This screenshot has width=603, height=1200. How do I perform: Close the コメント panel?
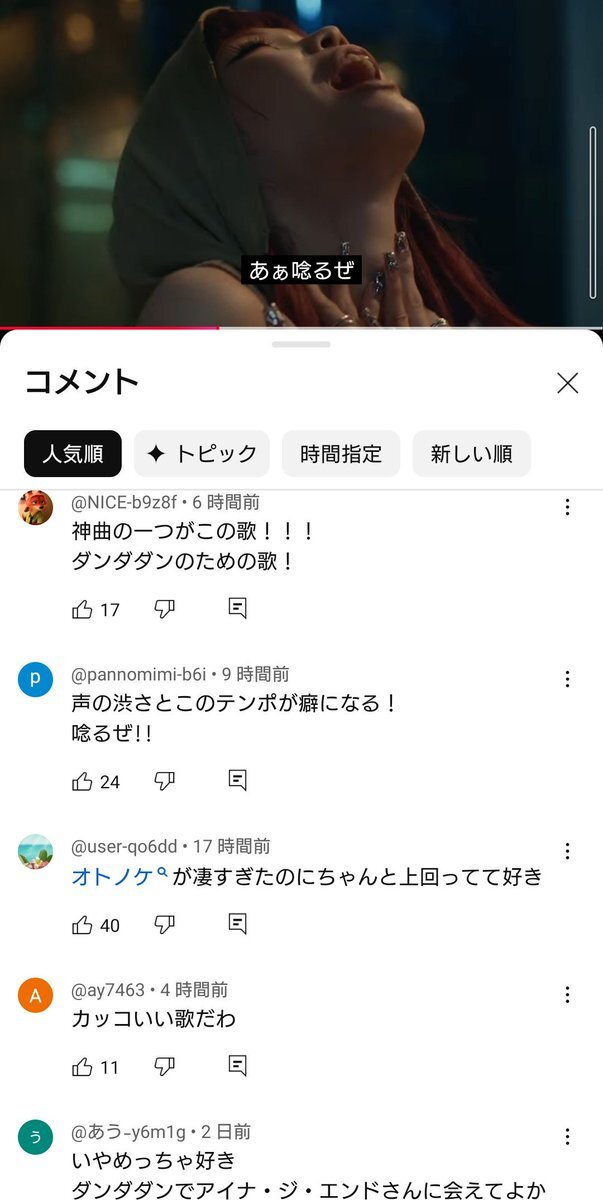pyautogui.click(x=568, y=382)
